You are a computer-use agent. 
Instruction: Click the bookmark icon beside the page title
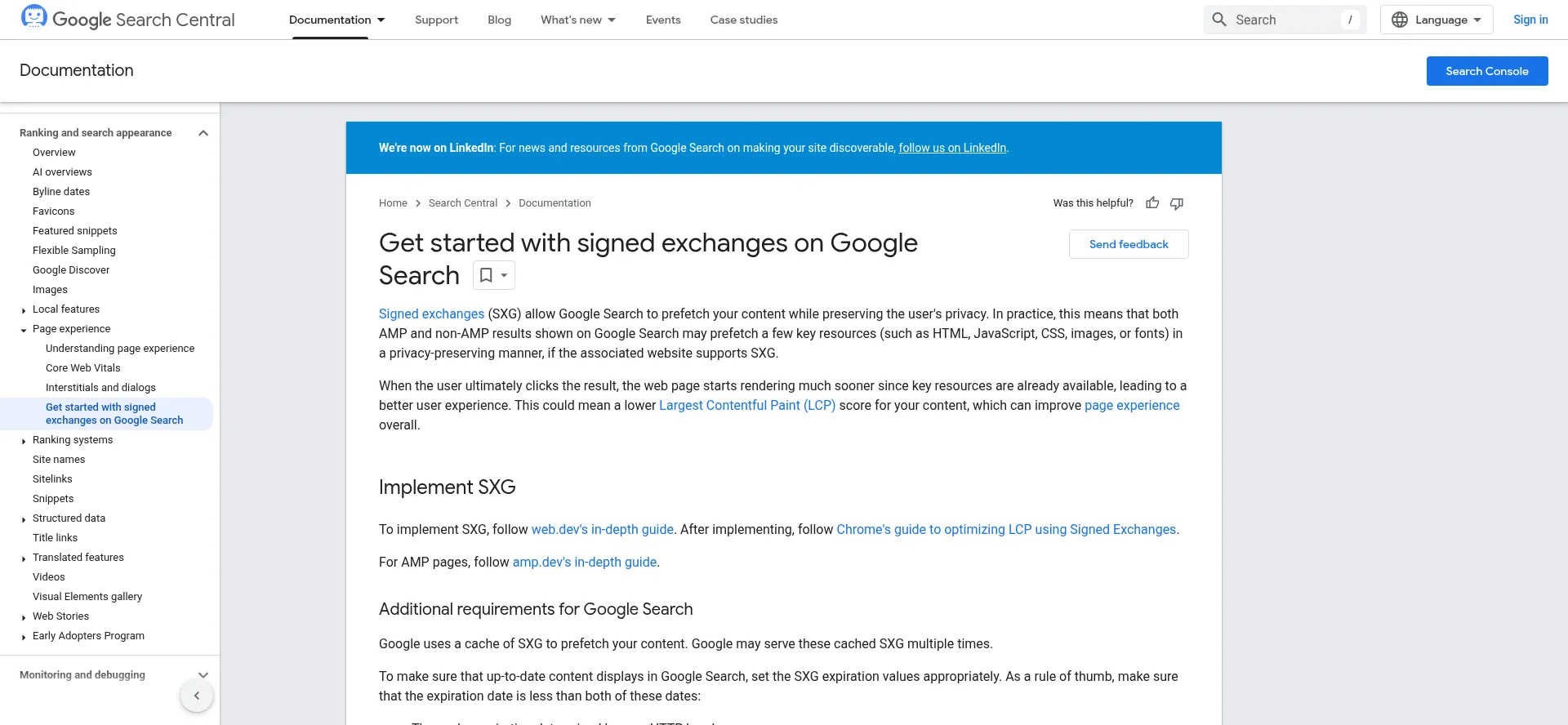pos(486,275)
